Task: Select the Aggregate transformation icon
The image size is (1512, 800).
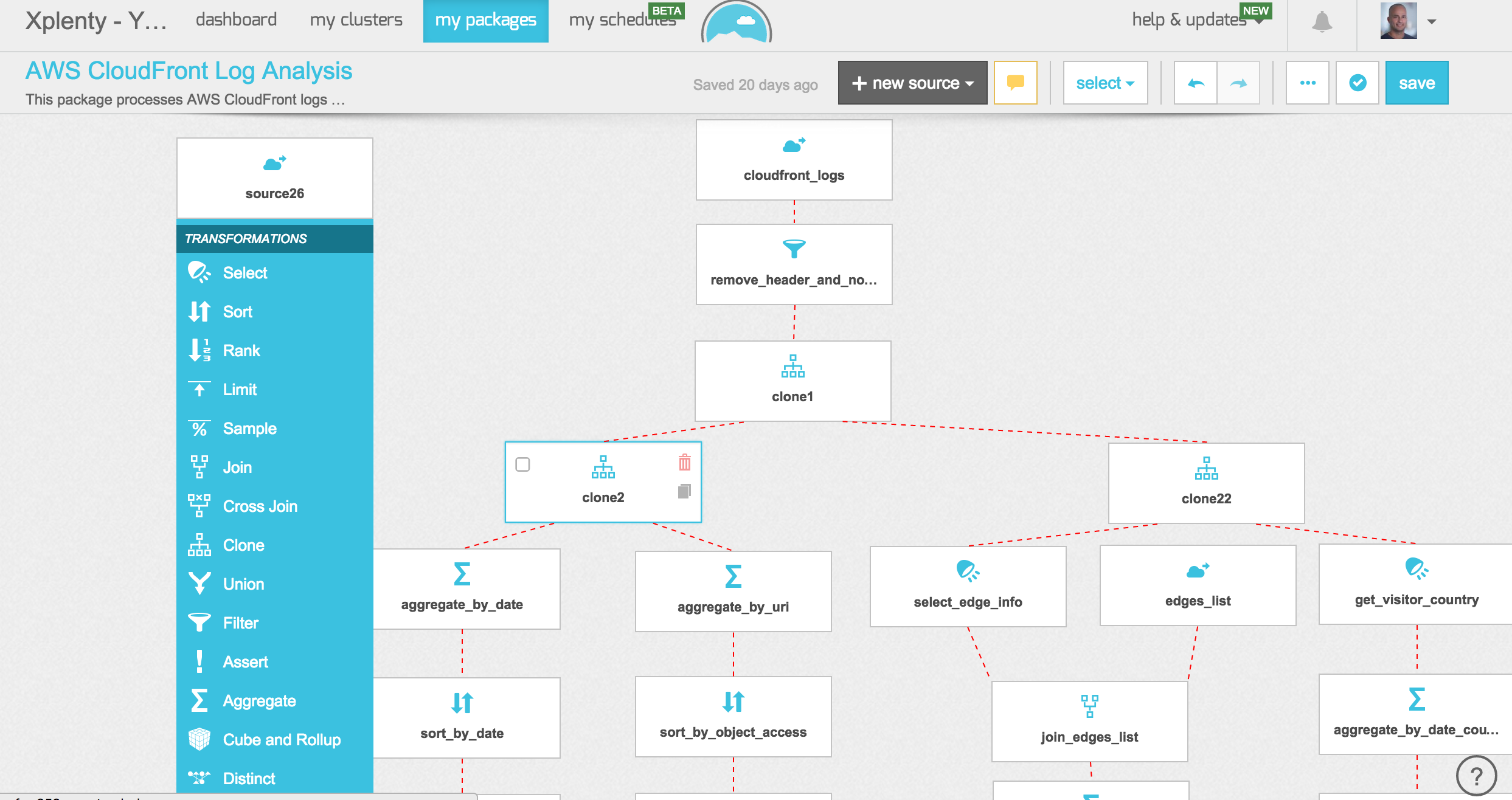Action: pyautogui.click(x=198, y=699)
